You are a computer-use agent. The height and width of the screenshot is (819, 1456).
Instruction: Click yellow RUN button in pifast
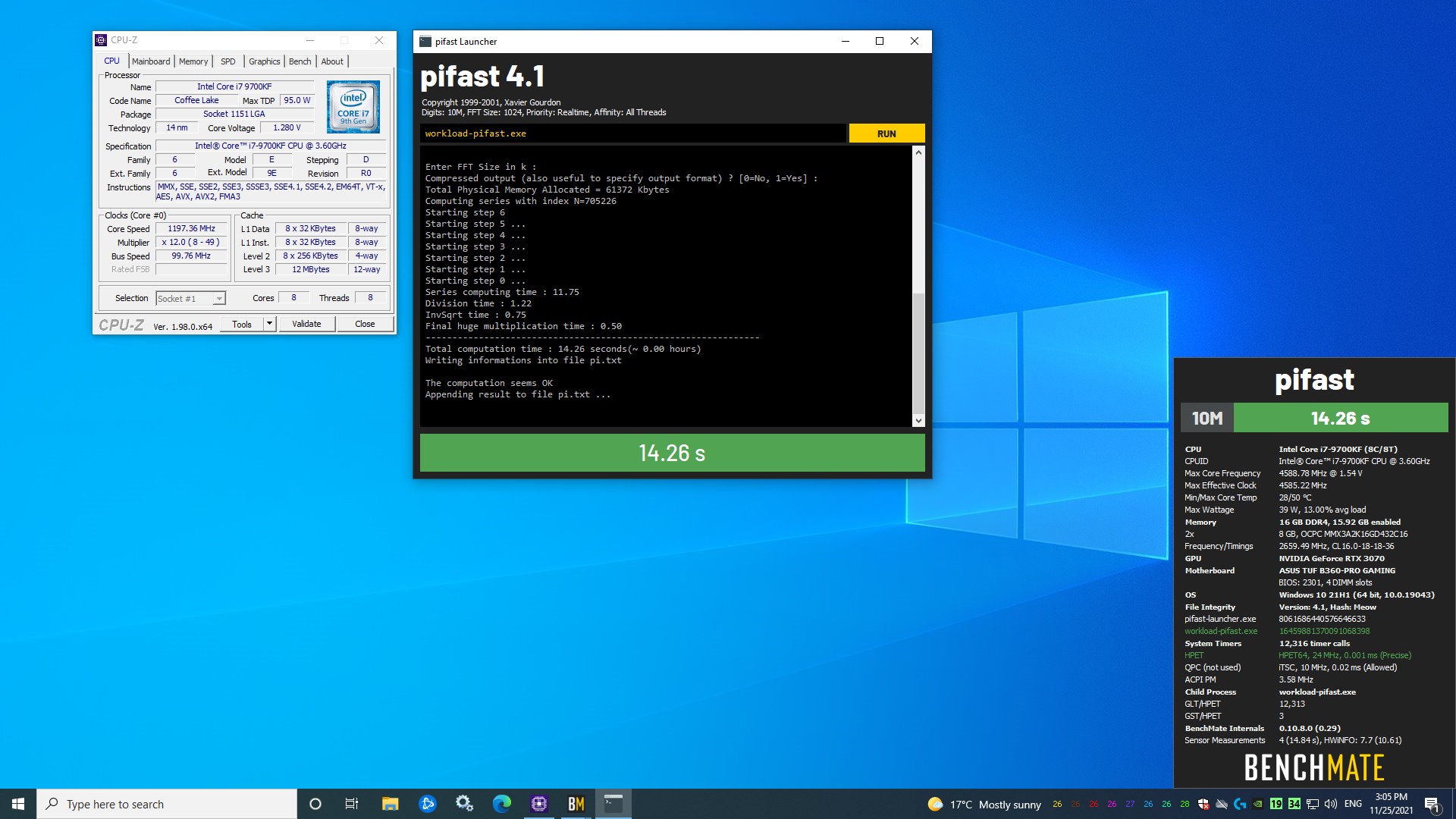pyautogui.click(x=886, y=133)
